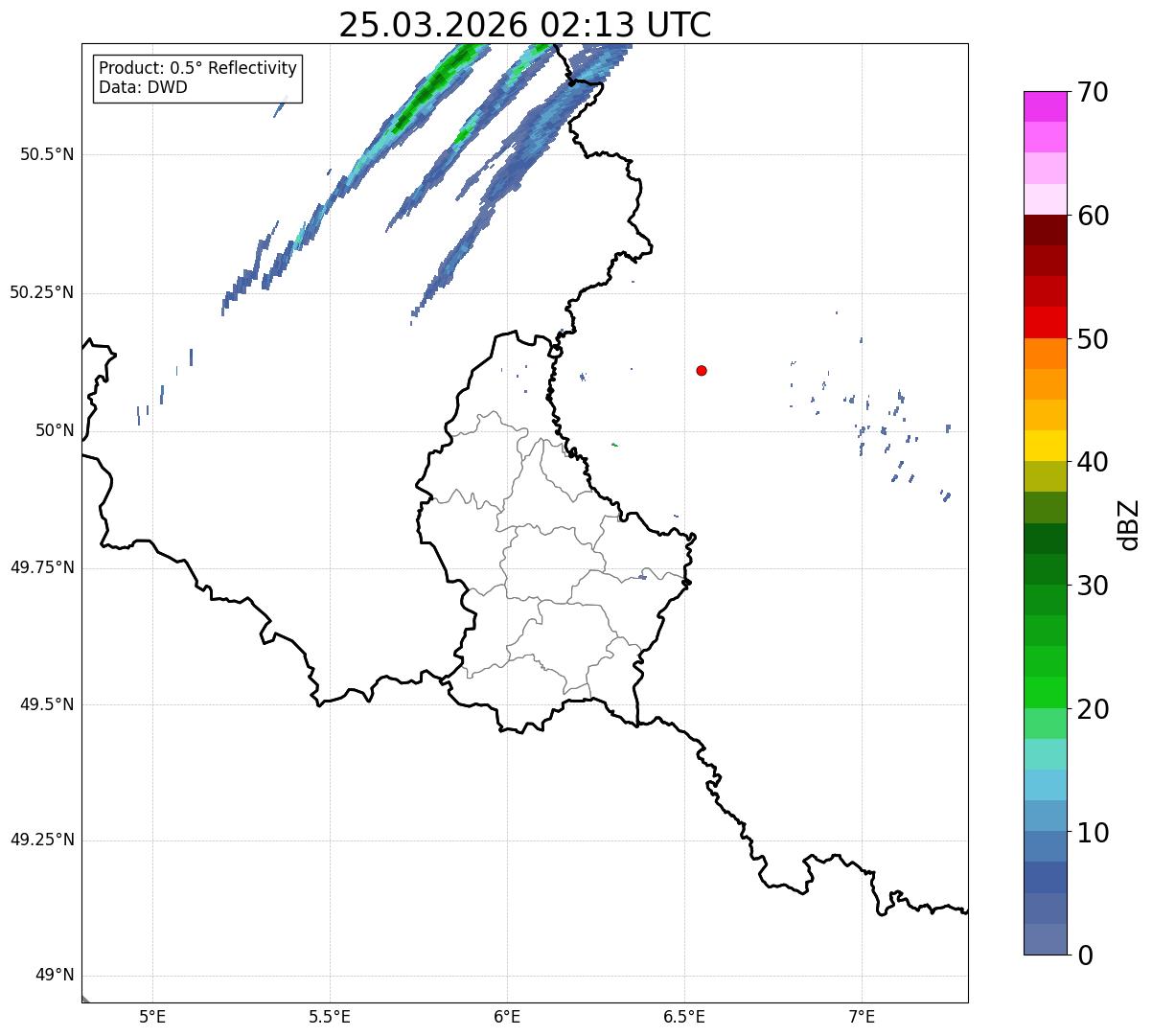Viewport: 1152px width, 1036px height.
Task: Click the latitude label 50.5°N
Action: pos(47,154)
